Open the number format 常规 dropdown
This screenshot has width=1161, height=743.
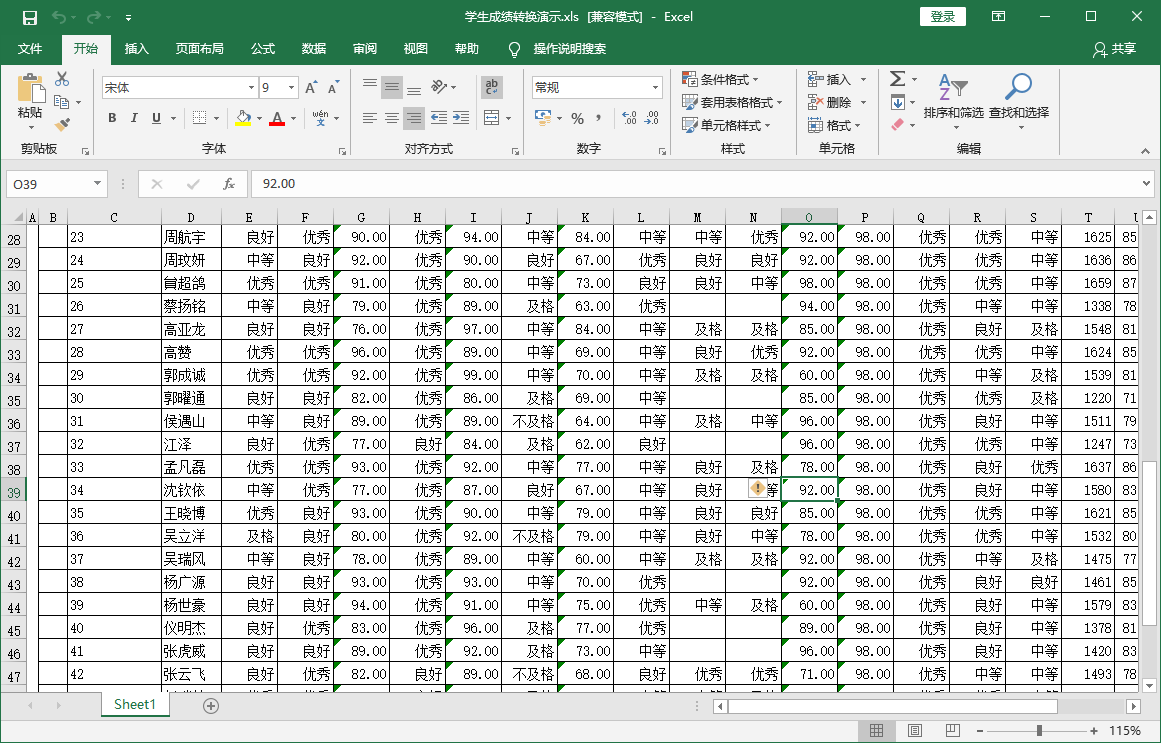pos(655,87)
